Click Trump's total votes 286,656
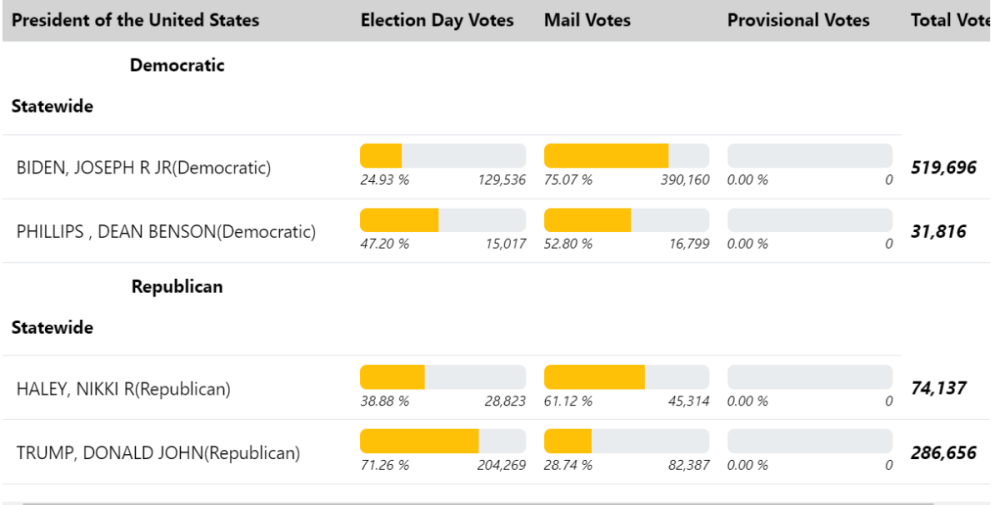The image size is (1000, 505). pos(943,453)
